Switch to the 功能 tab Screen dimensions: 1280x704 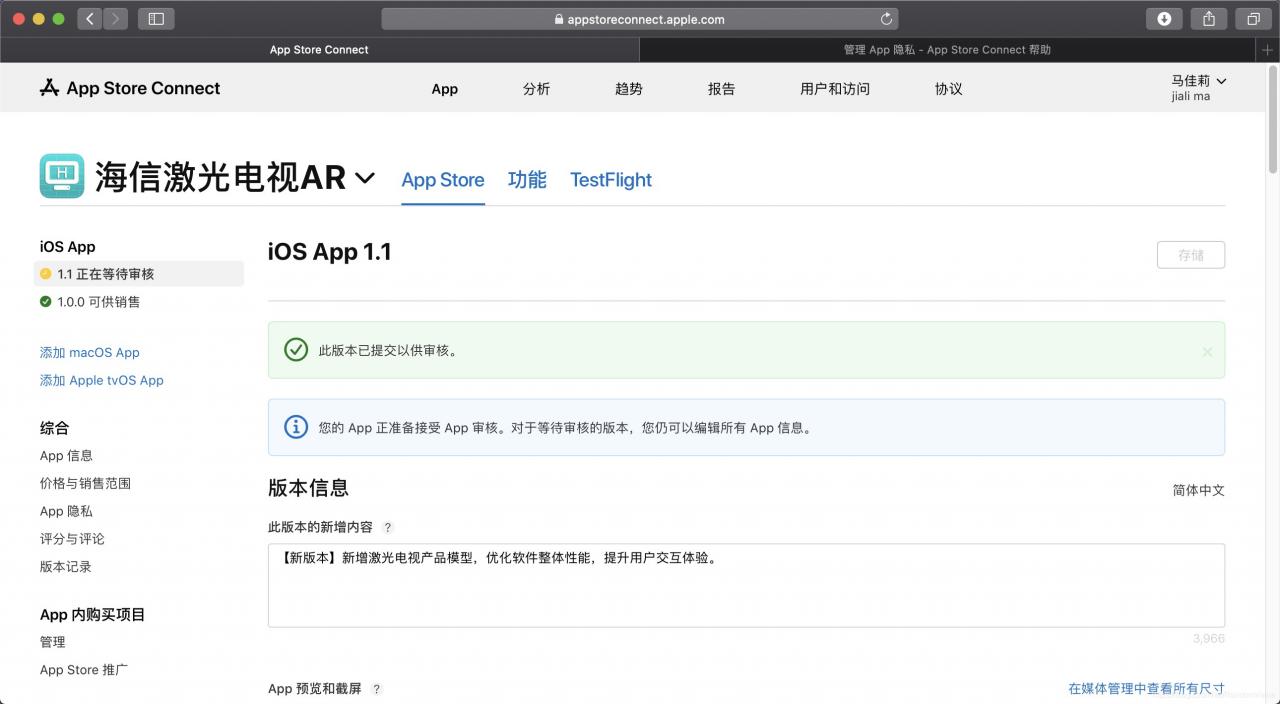pos(527,180)
